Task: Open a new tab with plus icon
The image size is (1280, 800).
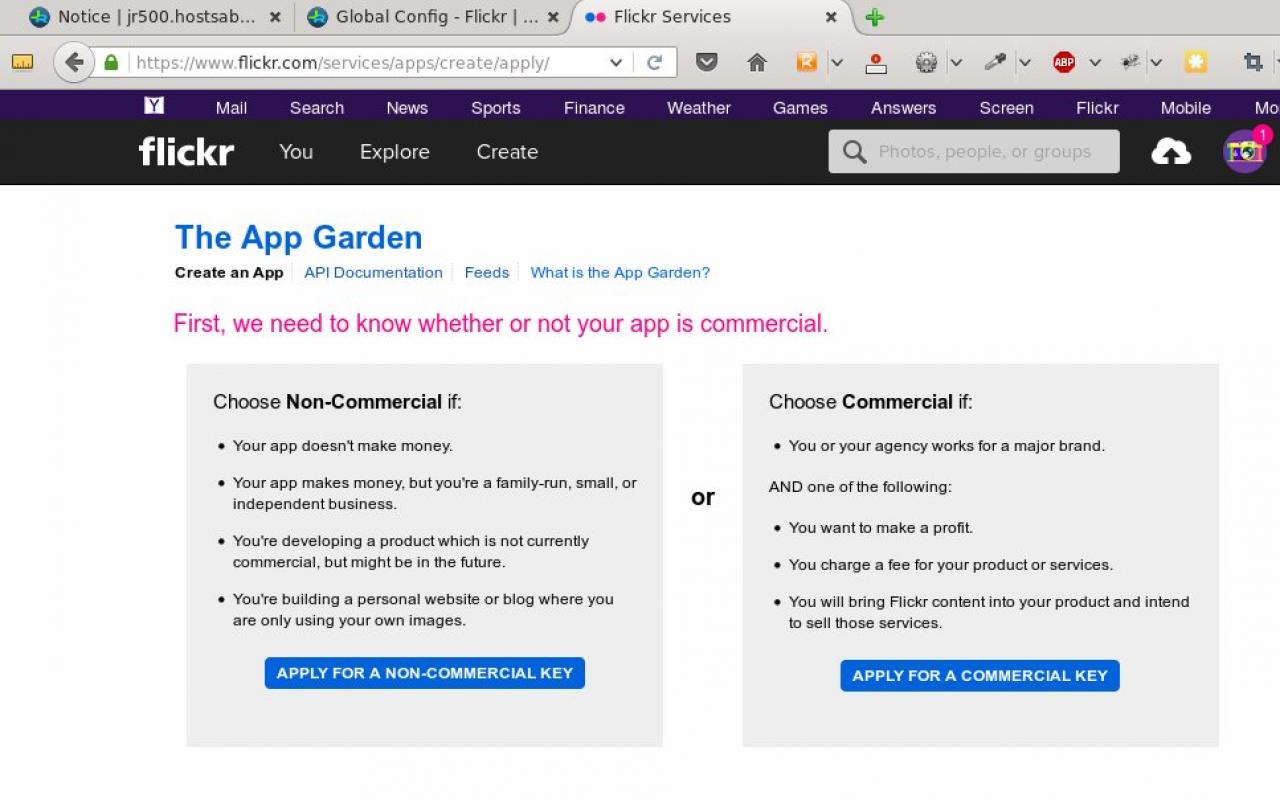Action: pyautogui.click(x=875, y=17)
